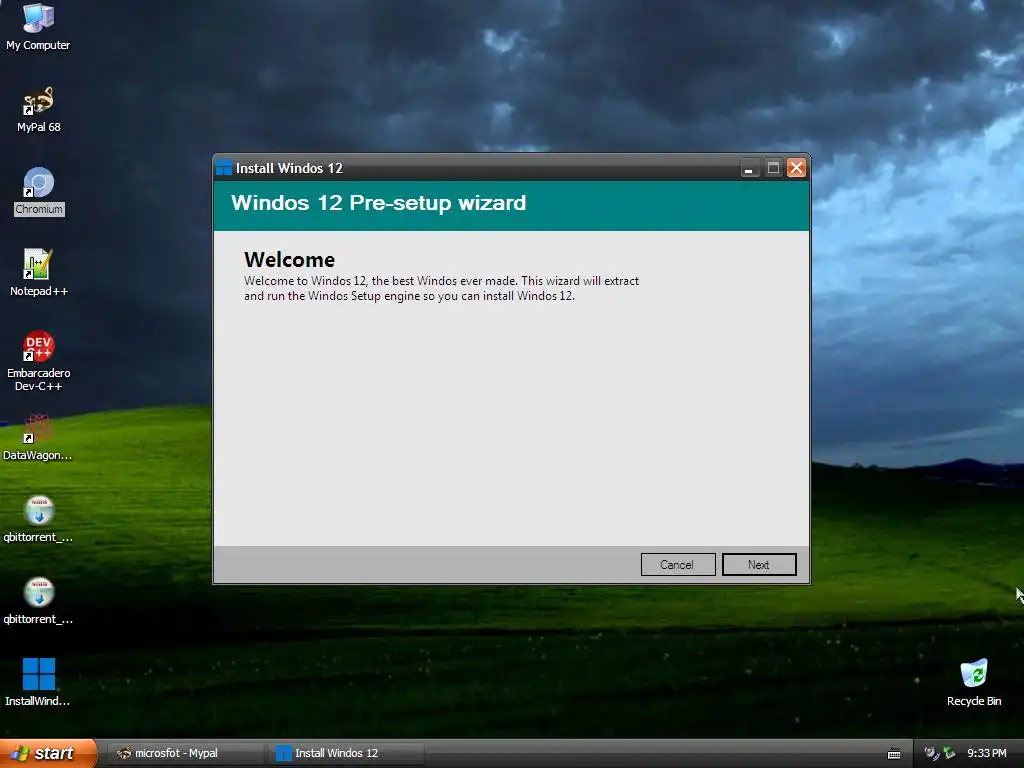
Task: Click the keyboard icon on the taskbar
Action: [894, 754]
